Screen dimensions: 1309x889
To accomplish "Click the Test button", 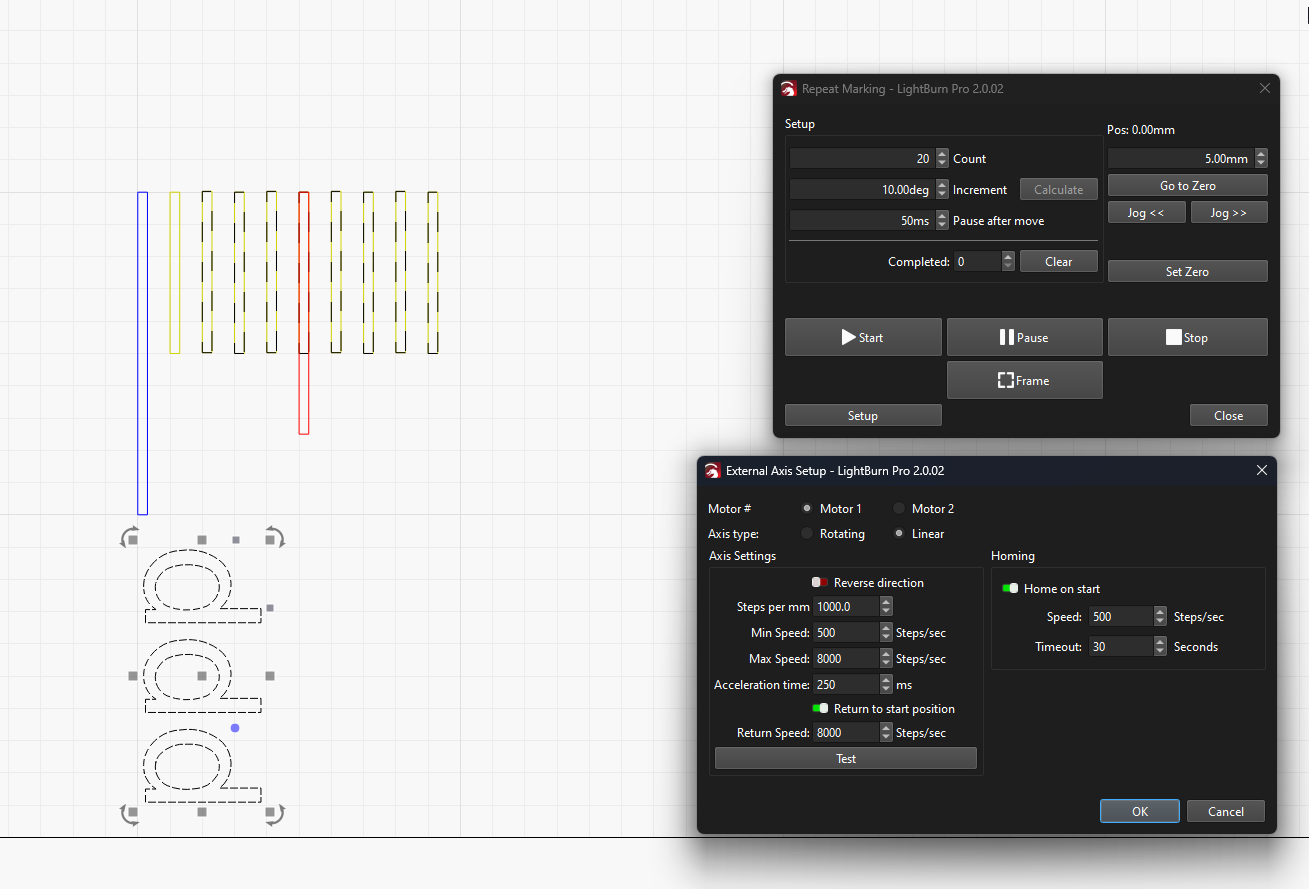I will coord(845,759).
